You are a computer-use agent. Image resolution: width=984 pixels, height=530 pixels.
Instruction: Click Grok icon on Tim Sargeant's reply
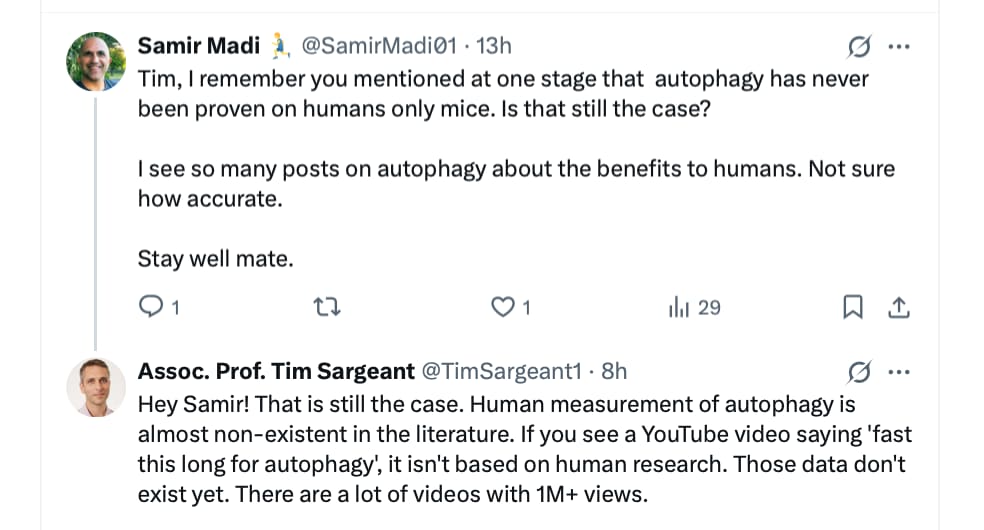click(x=858, y=372)
